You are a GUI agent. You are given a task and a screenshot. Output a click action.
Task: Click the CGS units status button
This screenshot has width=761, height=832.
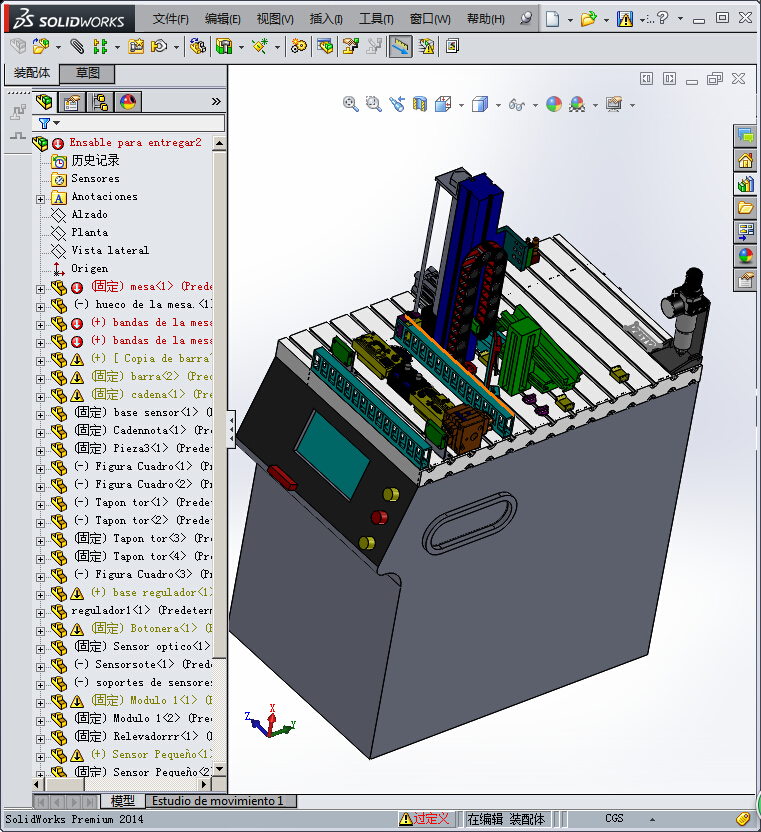point(614,818)
